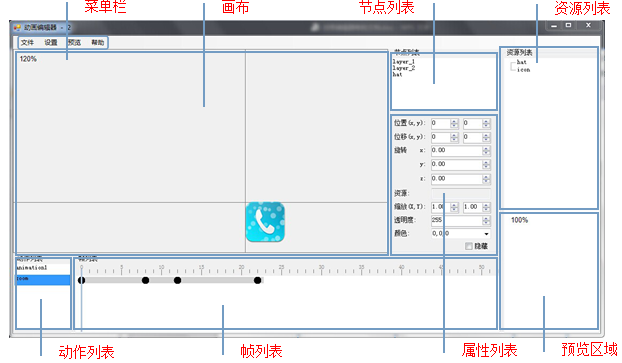Click the 位置 y value field
Viewport: 622px width, 363px height.
473,123
